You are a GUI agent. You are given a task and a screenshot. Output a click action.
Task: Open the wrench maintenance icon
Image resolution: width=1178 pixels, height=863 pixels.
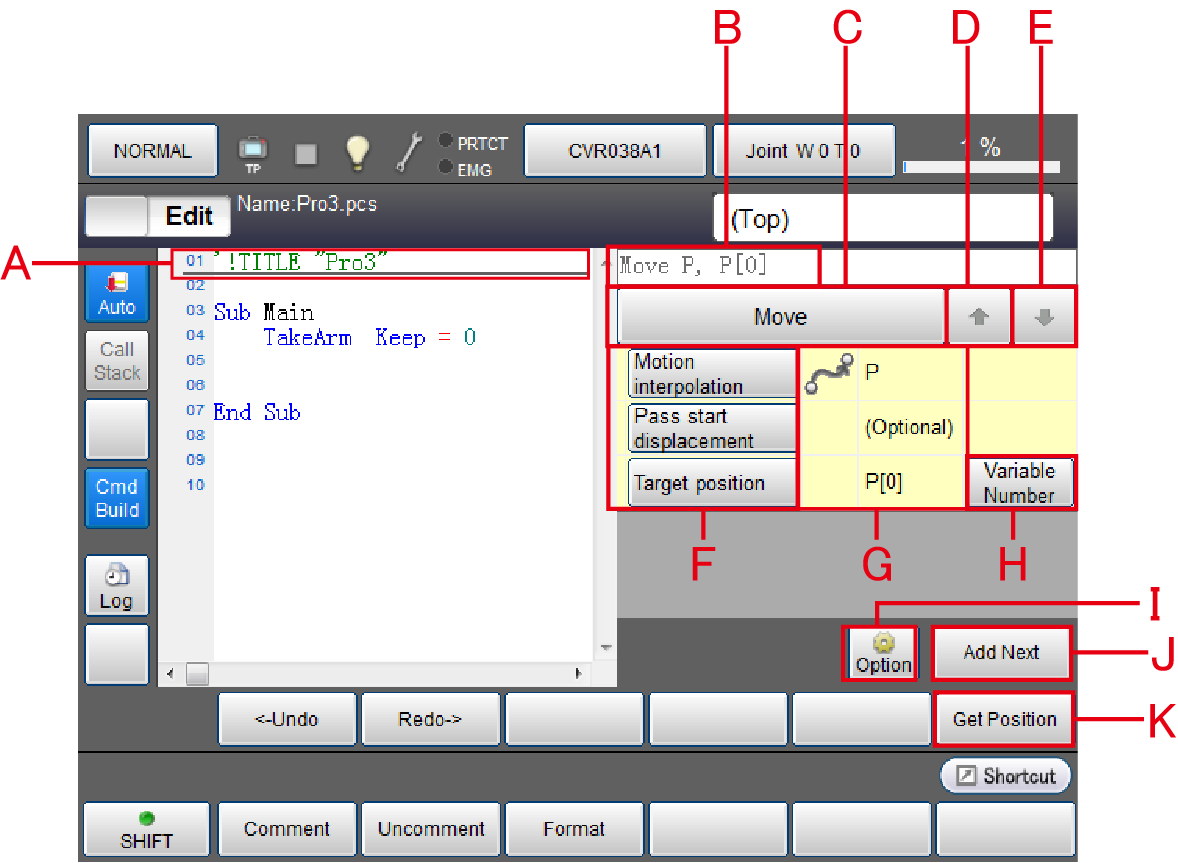[x=409, y=152]
